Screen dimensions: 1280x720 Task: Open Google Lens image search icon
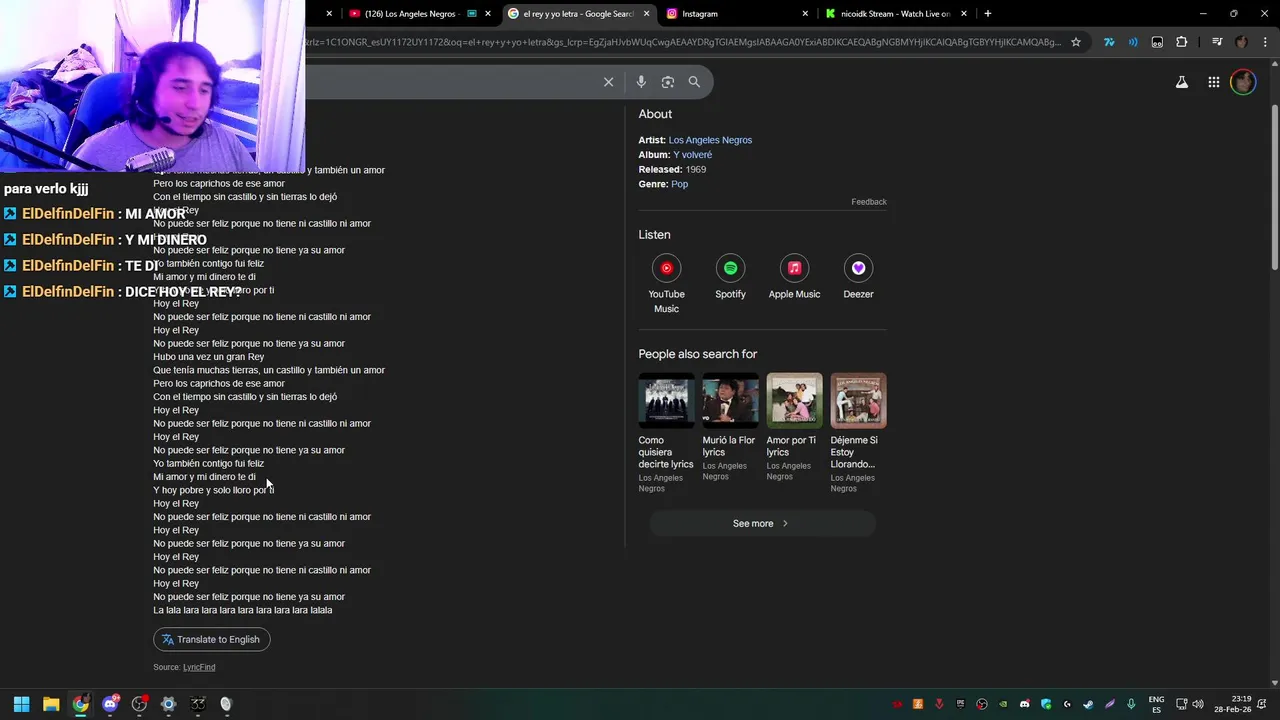pos(668,82)
